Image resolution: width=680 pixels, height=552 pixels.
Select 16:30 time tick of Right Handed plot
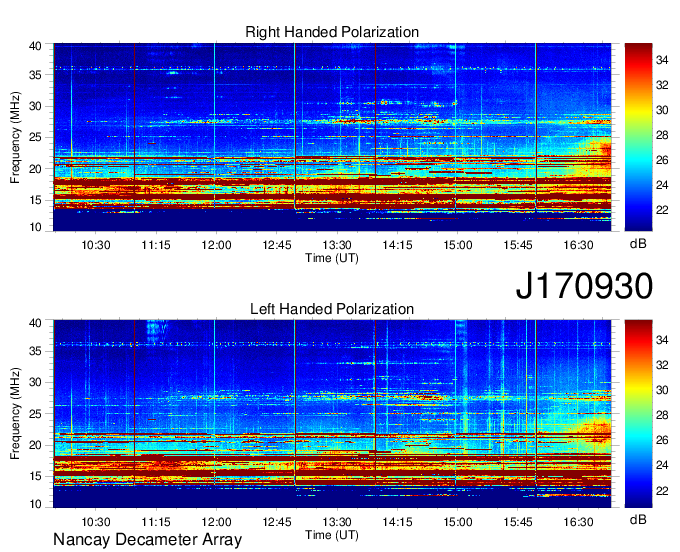[578, 245]
